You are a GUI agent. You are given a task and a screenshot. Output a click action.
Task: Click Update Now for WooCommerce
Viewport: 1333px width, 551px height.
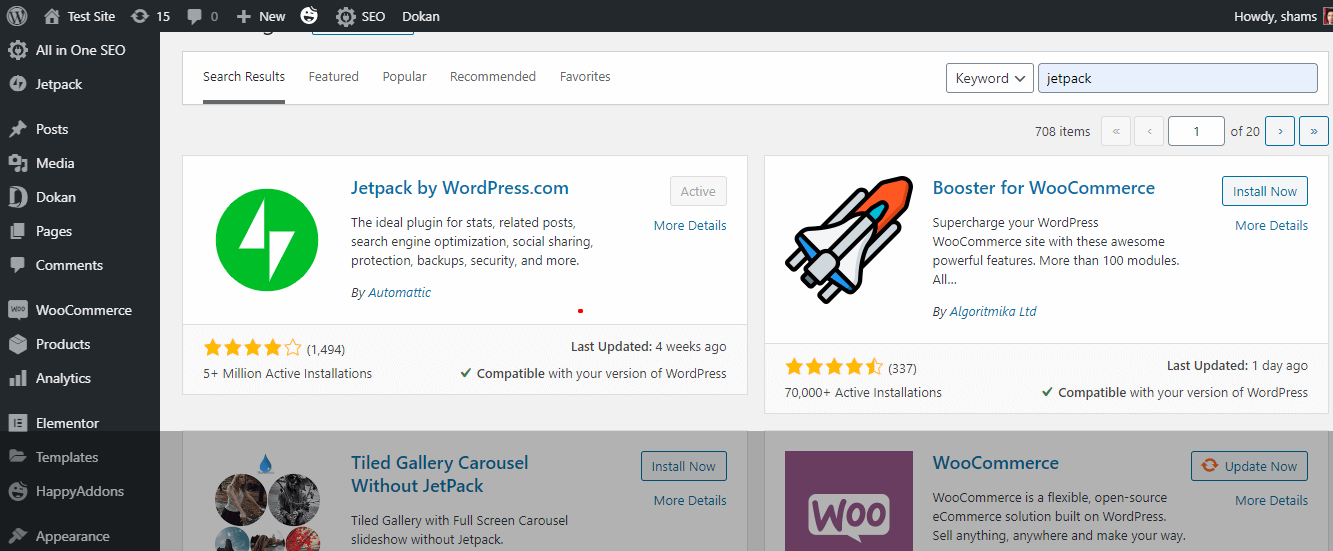click(1249, 466)
